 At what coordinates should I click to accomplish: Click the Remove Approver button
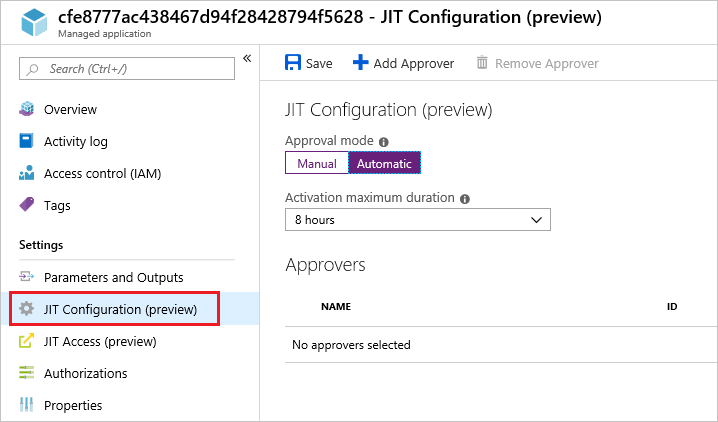point(537,63)
